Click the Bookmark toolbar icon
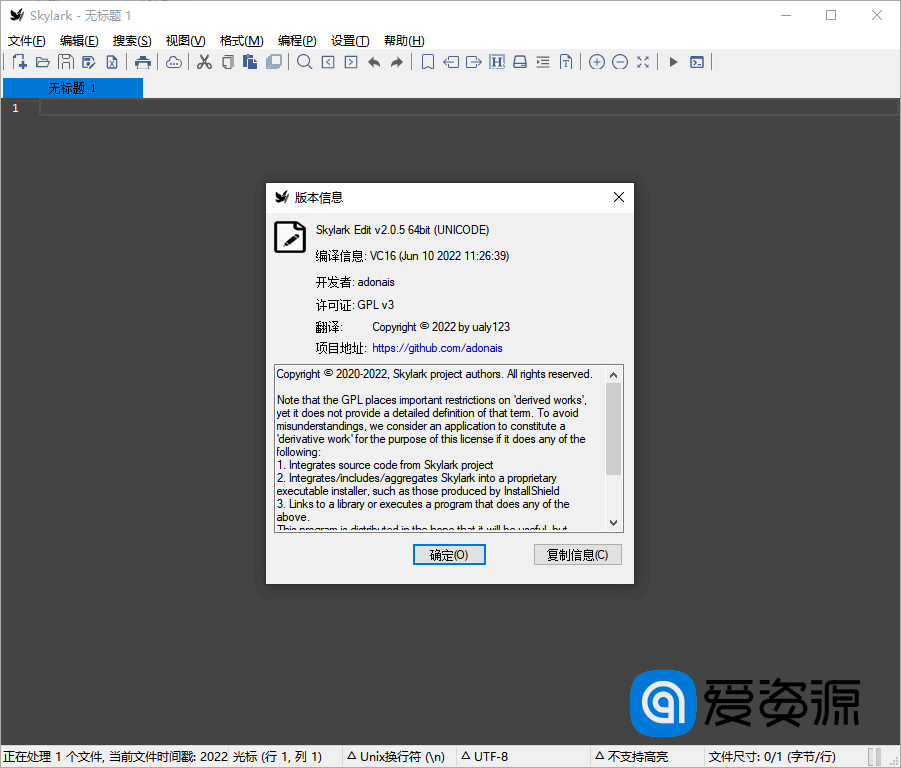The height and width of the screenshot is (768, 901). click(427, 62)
